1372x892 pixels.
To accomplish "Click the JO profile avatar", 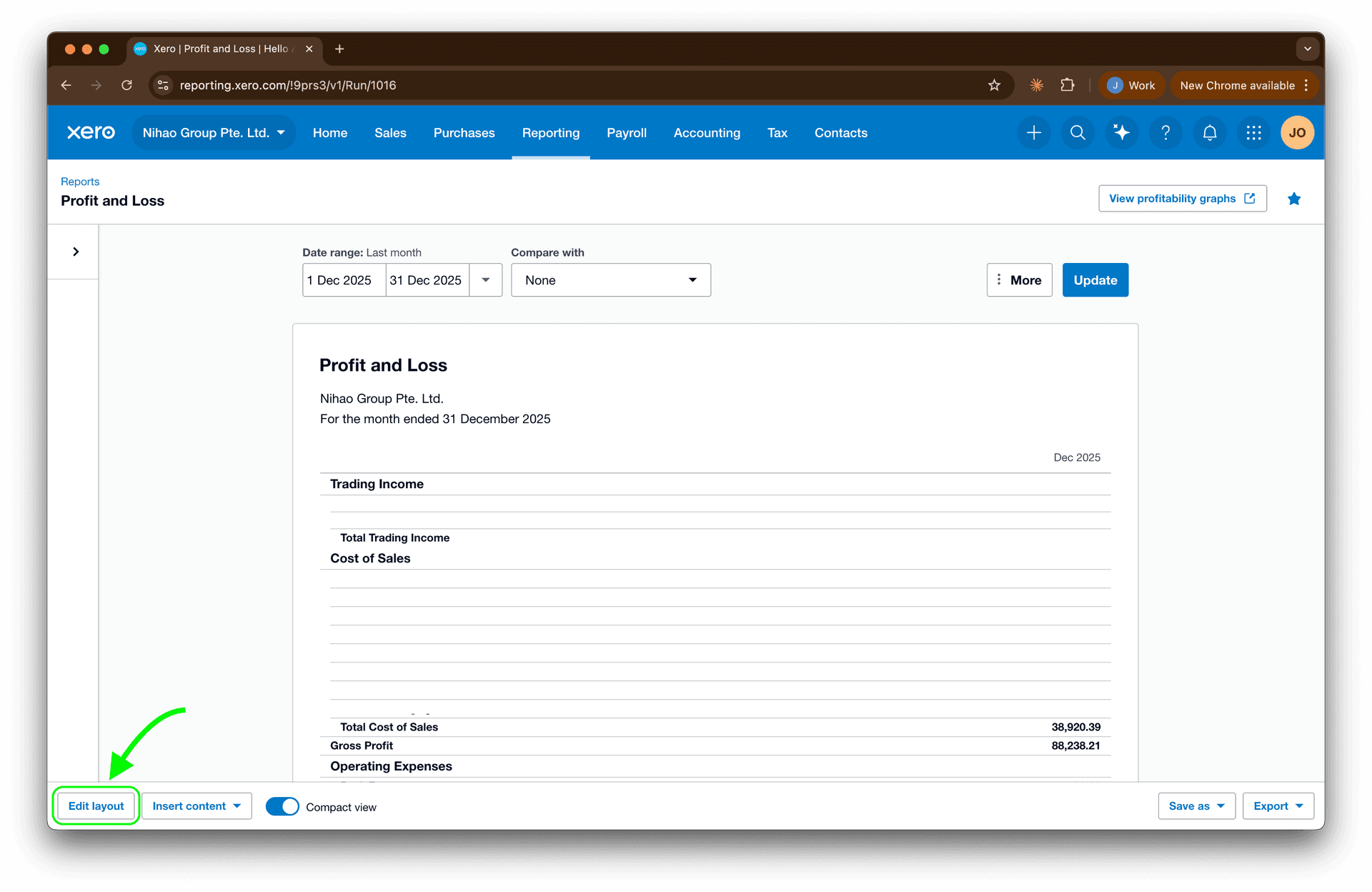I will [1298, 132].
